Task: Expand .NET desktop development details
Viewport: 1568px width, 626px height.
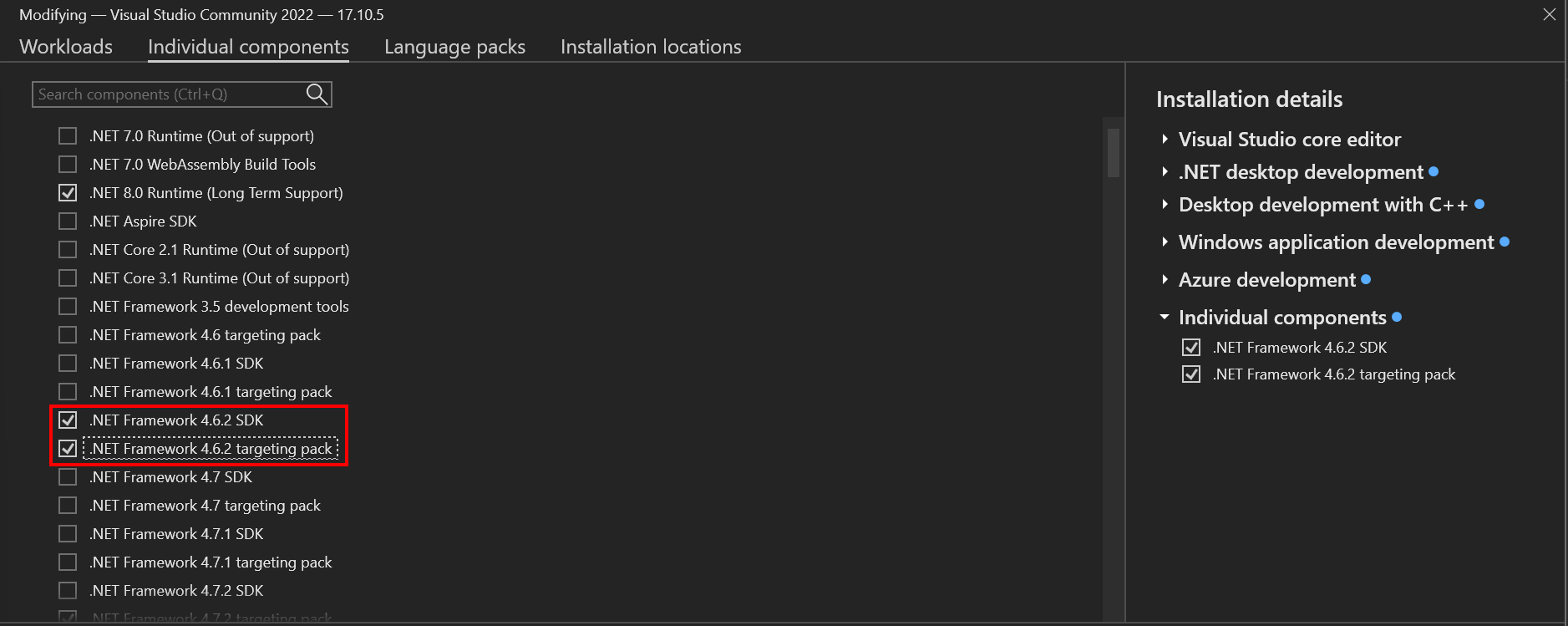Action: pos(1165,171)
